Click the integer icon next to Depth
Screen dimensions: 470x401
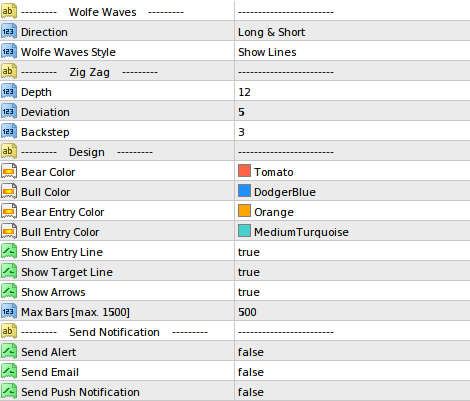click(x=9, y=91)
